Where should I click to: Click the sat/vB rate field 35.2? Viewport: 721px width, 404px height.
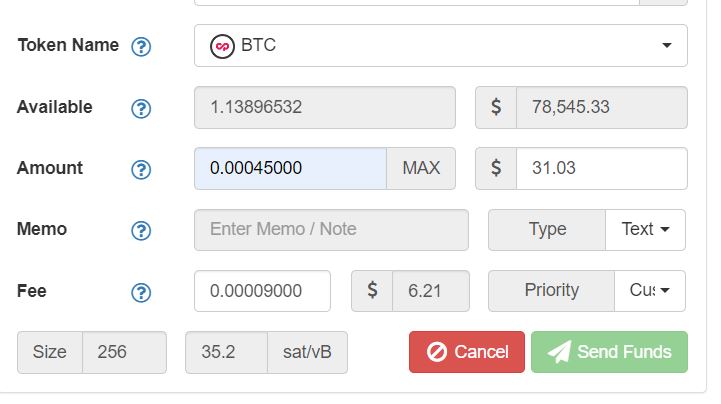pyautogui.click(x=226, y=353)
